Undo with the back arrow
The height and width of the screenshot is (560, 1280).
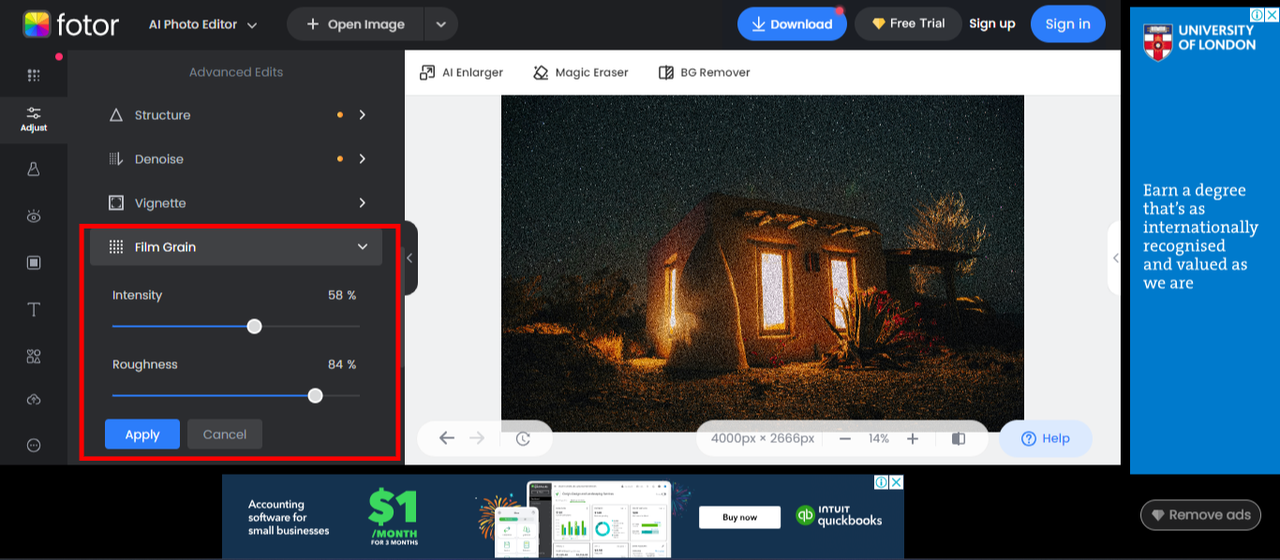447,438
